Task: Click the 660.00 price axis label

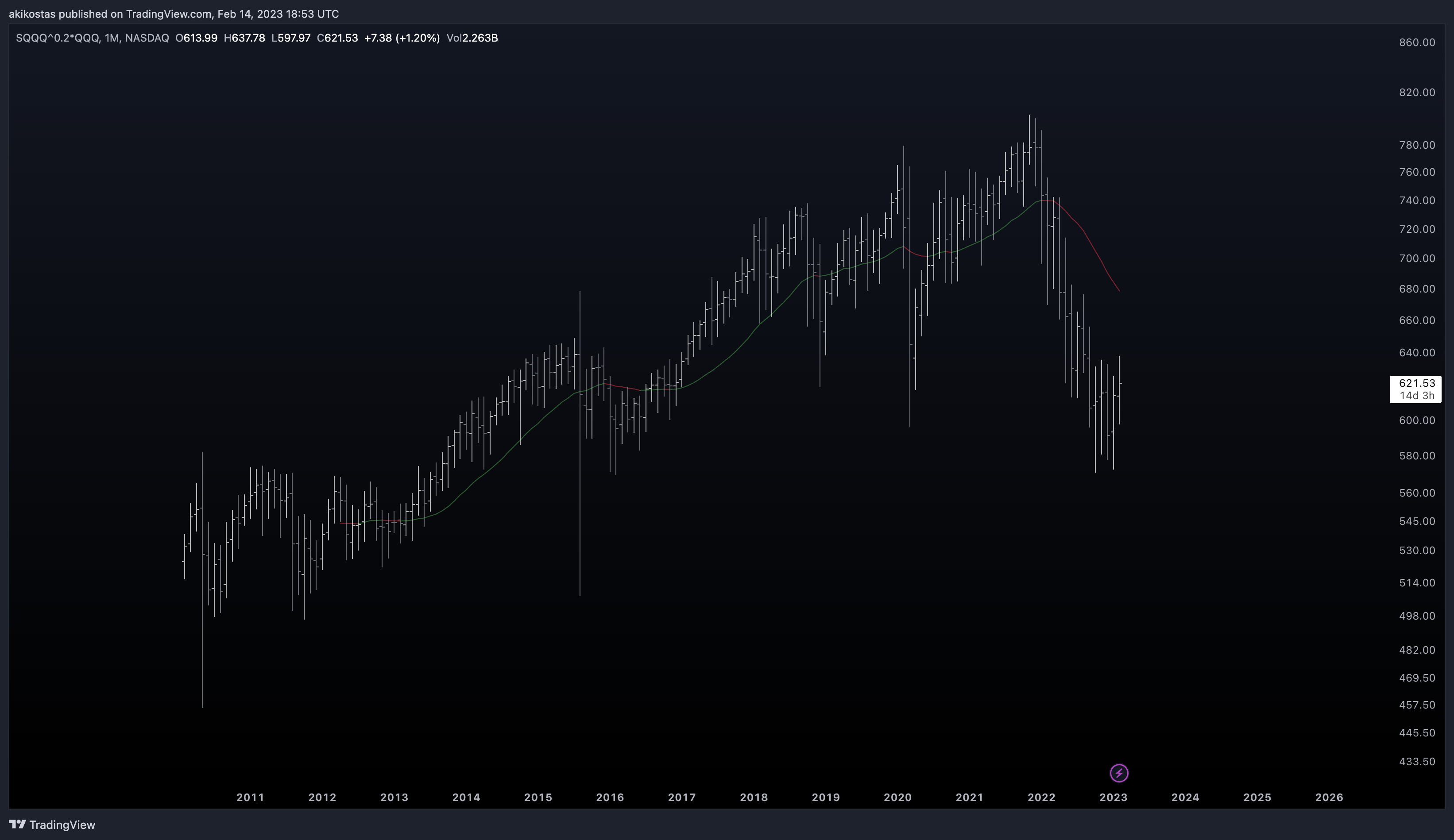Action: coord(1417,320)
